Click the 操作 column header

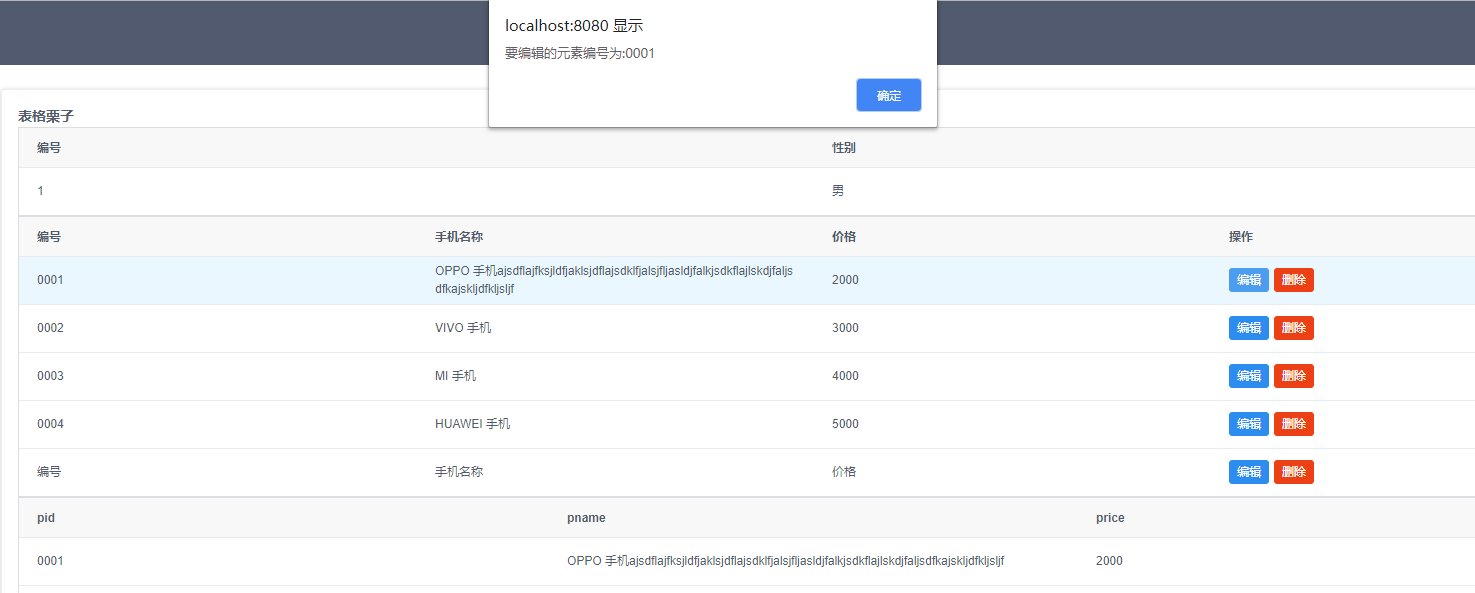tap(1241, 237)
